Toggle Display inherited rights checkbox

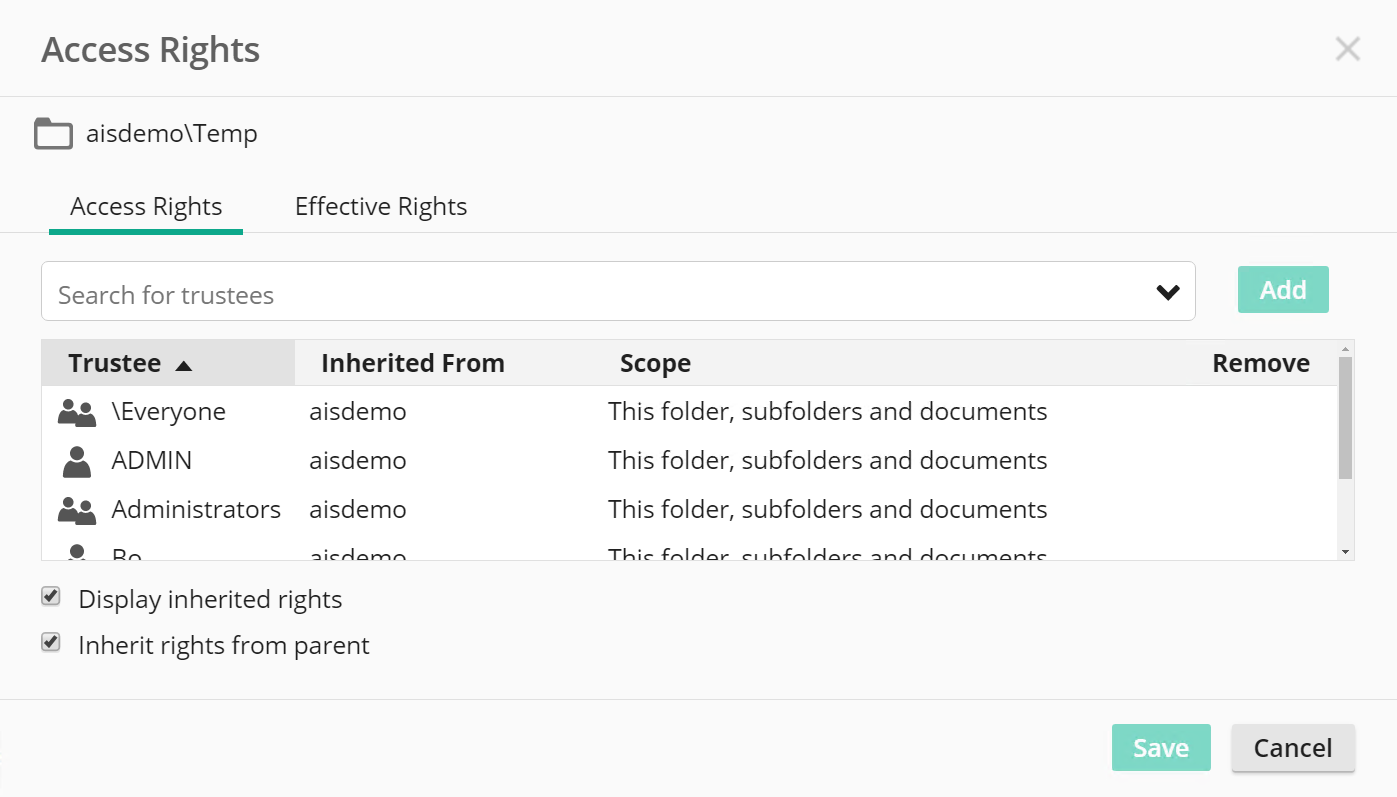pos(51,597)
